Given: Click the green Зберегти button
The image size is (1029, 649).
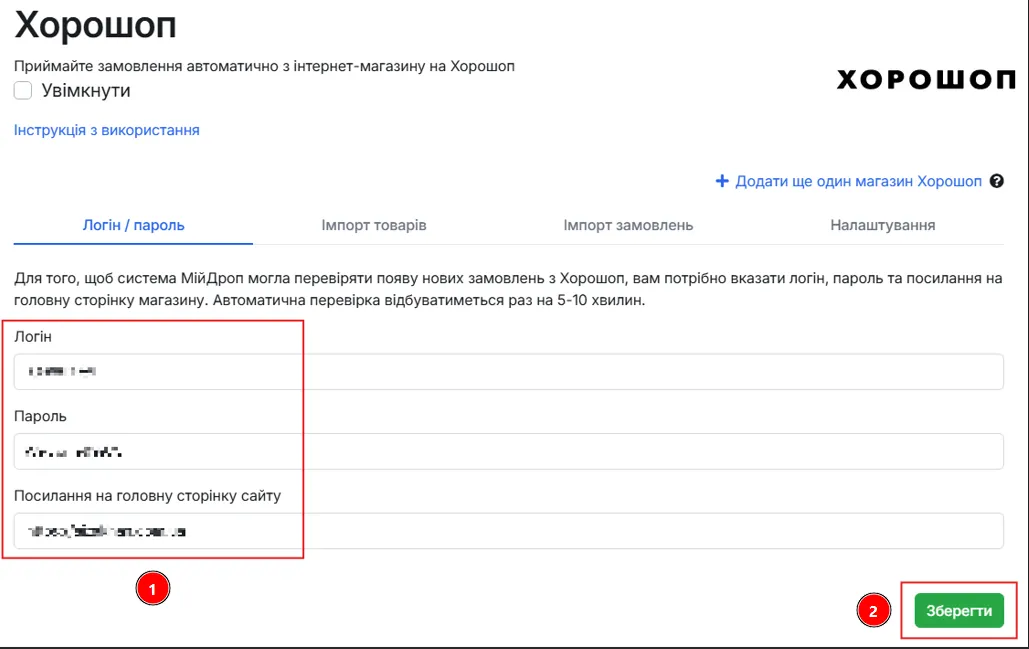Looking at the screenshot, I should 959,611.
